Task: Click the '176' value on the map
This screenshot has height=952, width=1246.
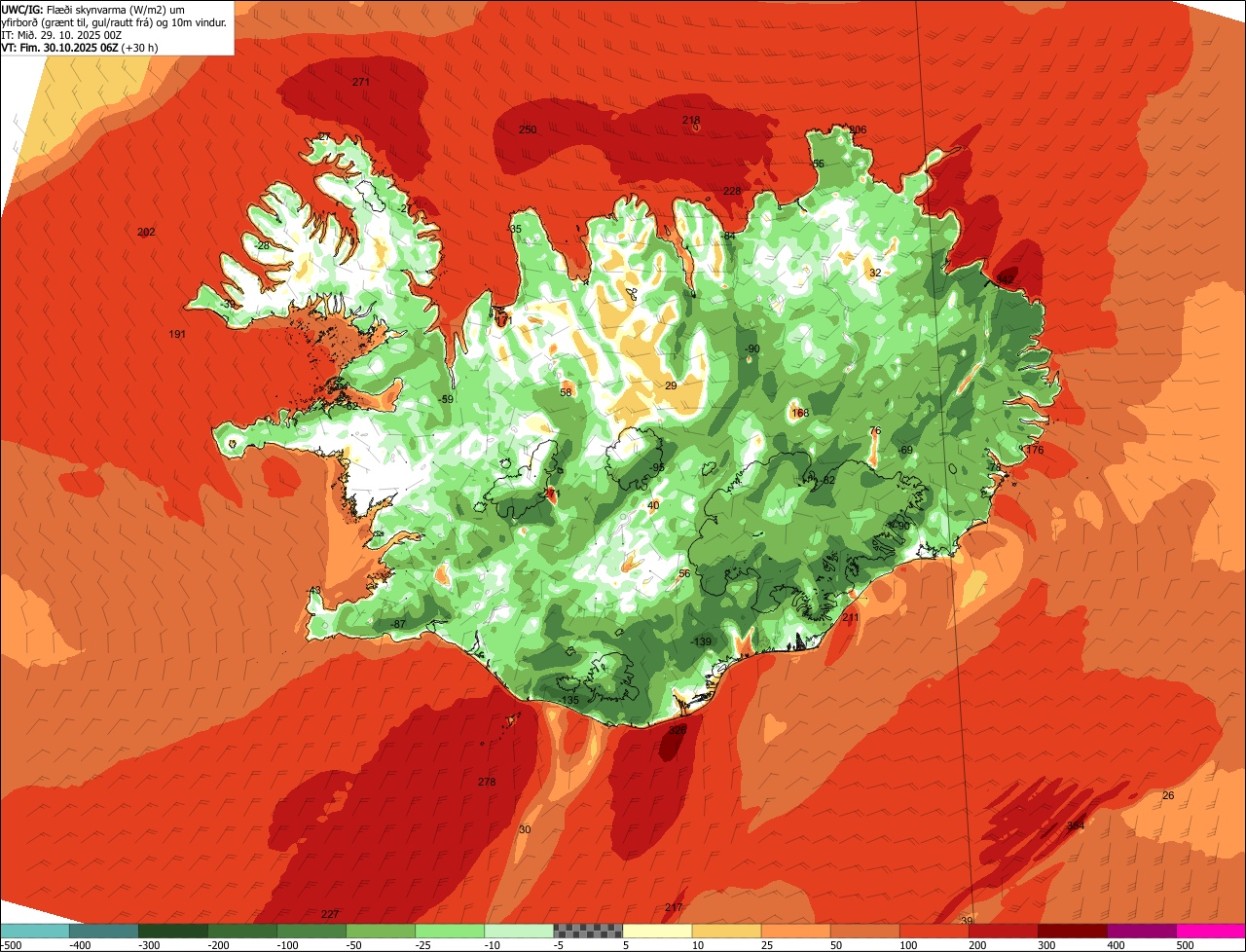Action: [1034, 450]
